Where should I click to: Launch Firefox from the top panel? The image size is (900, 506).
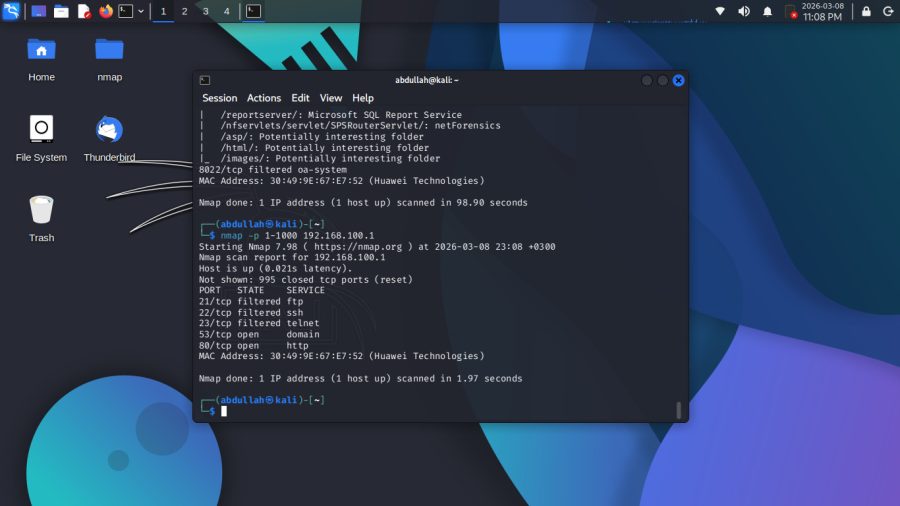[106, 11]
